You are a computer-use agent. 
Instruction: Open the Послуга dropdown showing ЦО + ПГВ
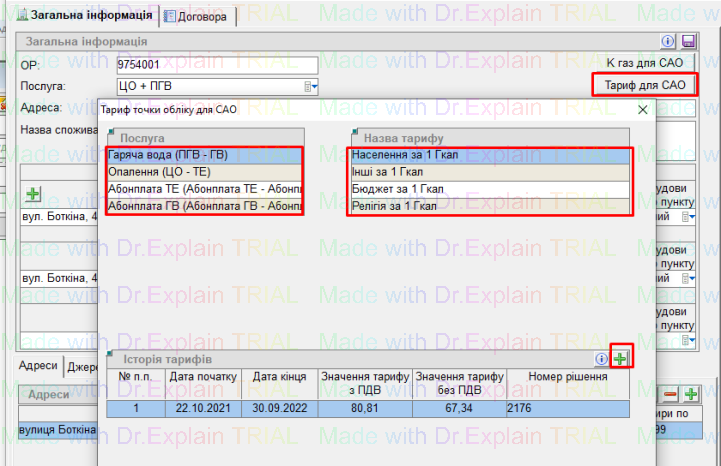tap(312, 87)
